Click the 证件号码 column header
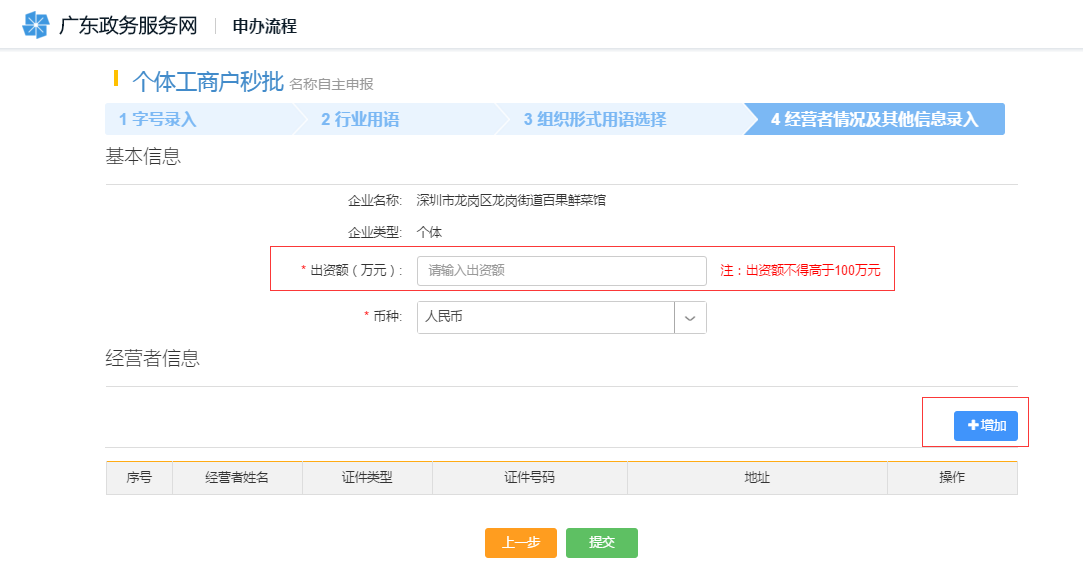This screenshot has width=1083, height=571. 529,478
